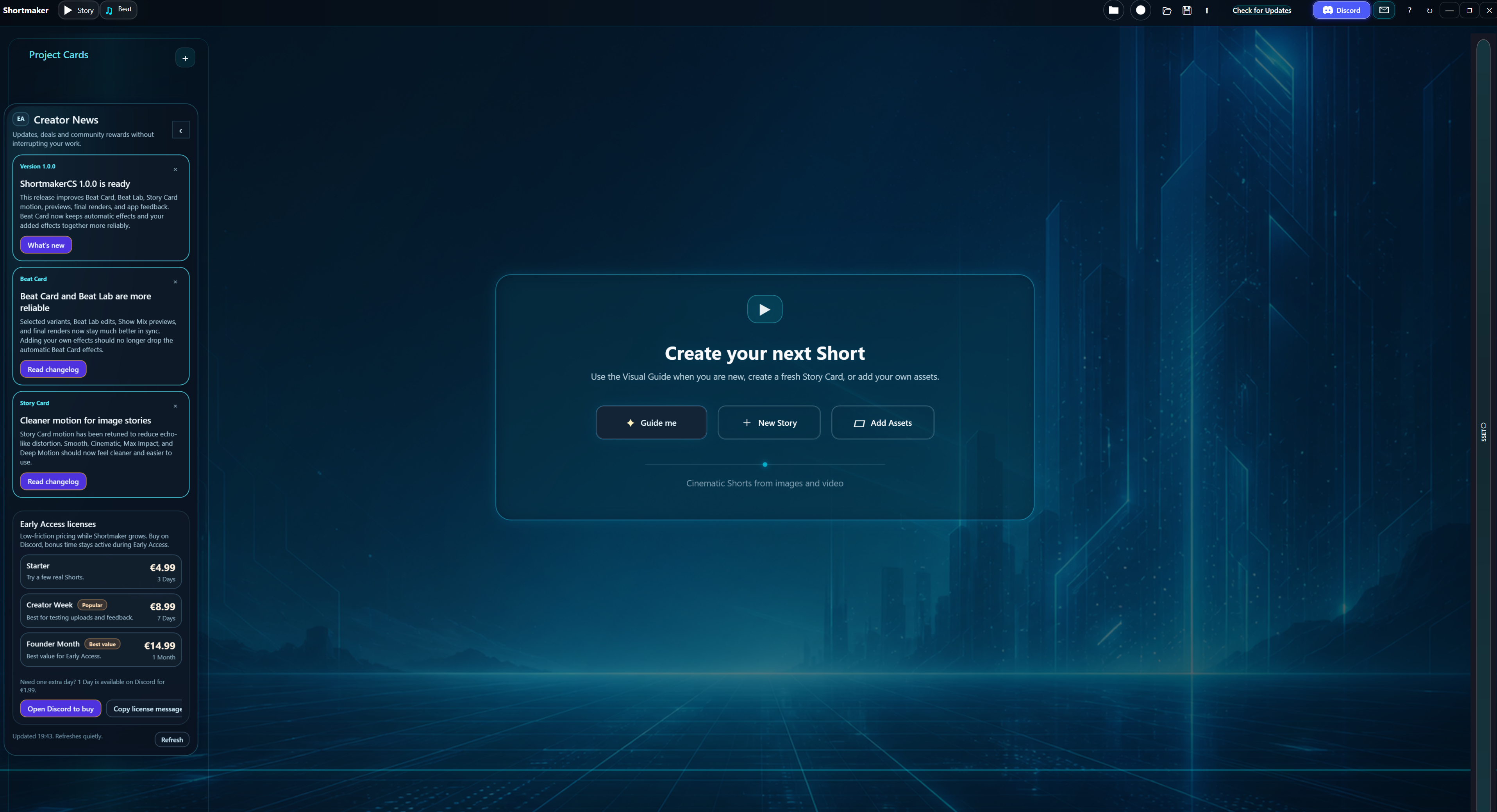Select the Starter €4.99 license
Screen dimensions: 1497x812
[x=100, y=572]
